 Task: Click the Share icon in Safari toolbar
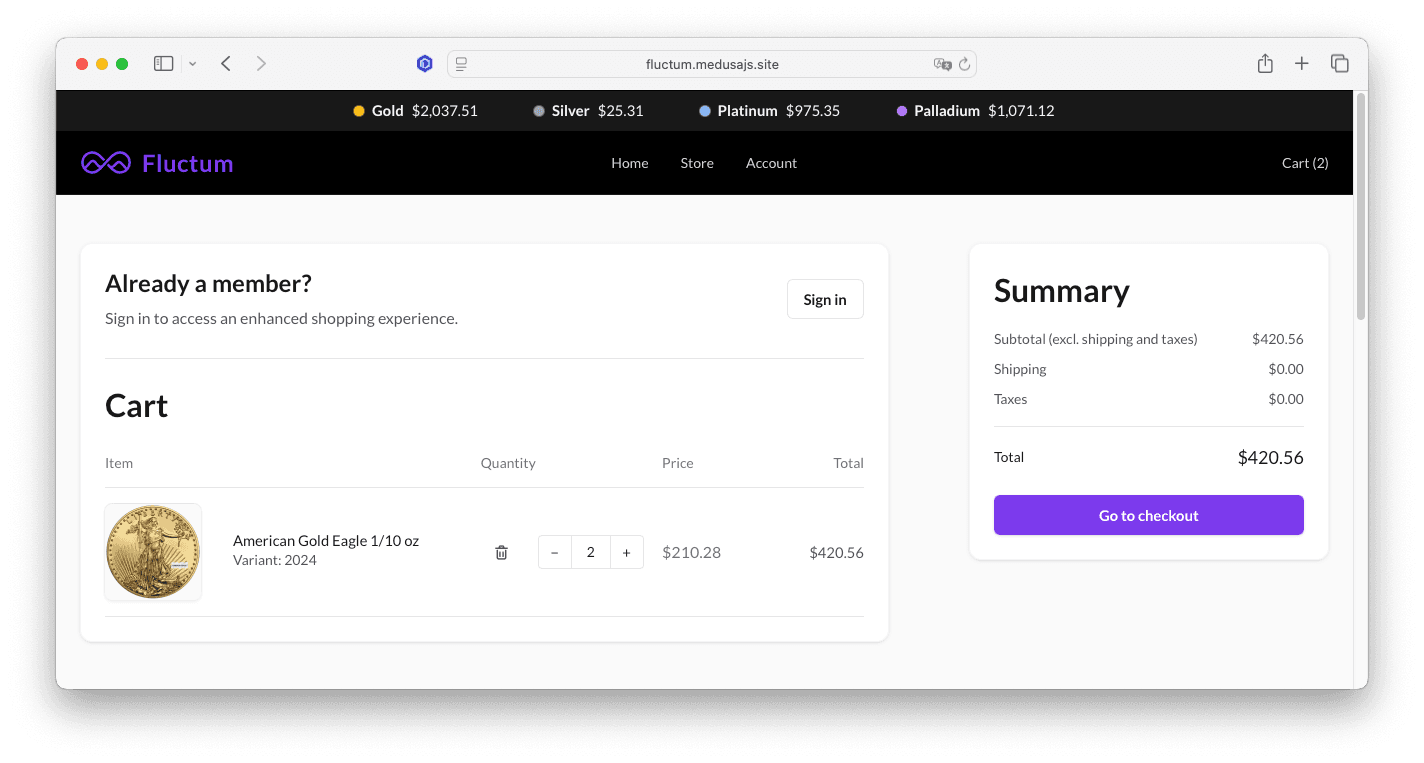tap(1265, 63)
